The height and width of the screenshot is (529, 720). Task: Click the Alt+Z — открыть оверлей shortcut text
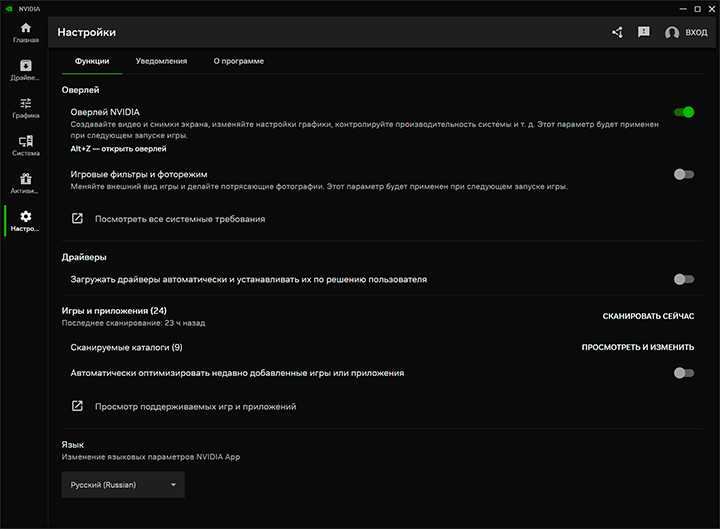click(118, 149)
